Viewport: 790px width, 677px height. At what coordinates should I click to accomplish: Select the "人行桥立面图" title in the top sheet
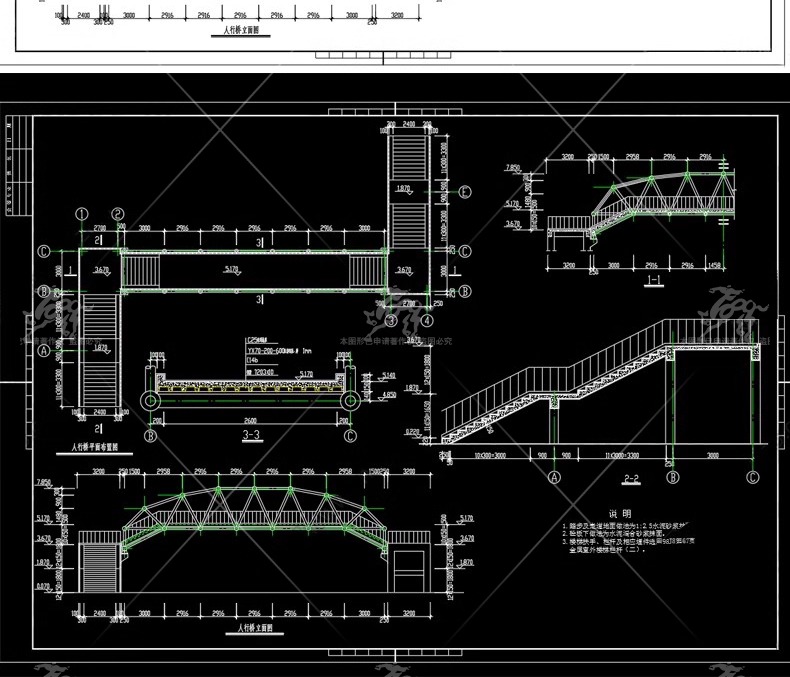[241, 30]
